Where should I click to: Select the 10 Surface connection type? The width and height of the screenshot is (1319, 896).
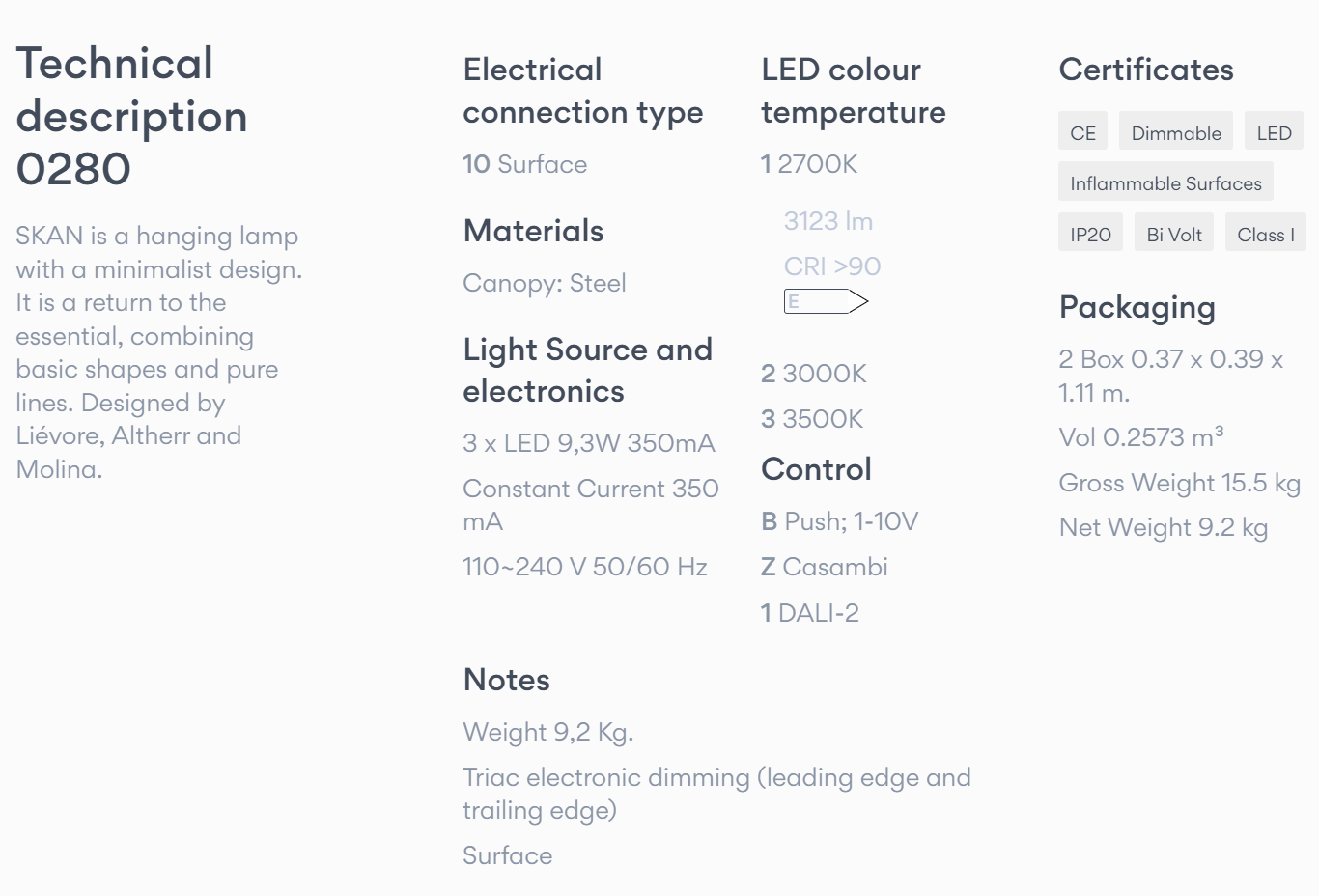[524, 164]
